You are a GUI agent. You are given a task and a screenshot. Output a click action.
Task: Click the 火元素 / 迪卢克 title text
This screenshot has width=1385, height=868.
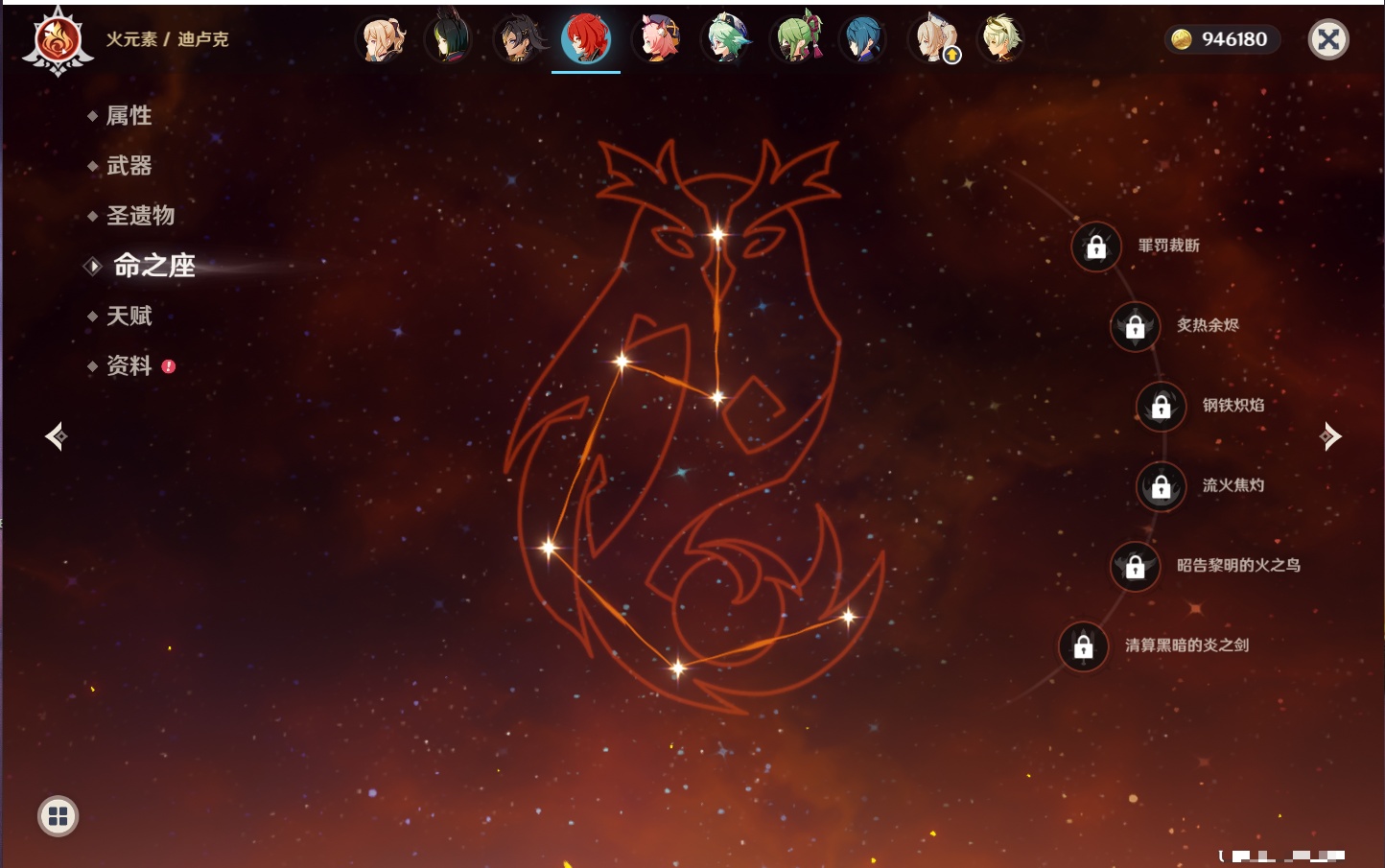click(167, 39)
